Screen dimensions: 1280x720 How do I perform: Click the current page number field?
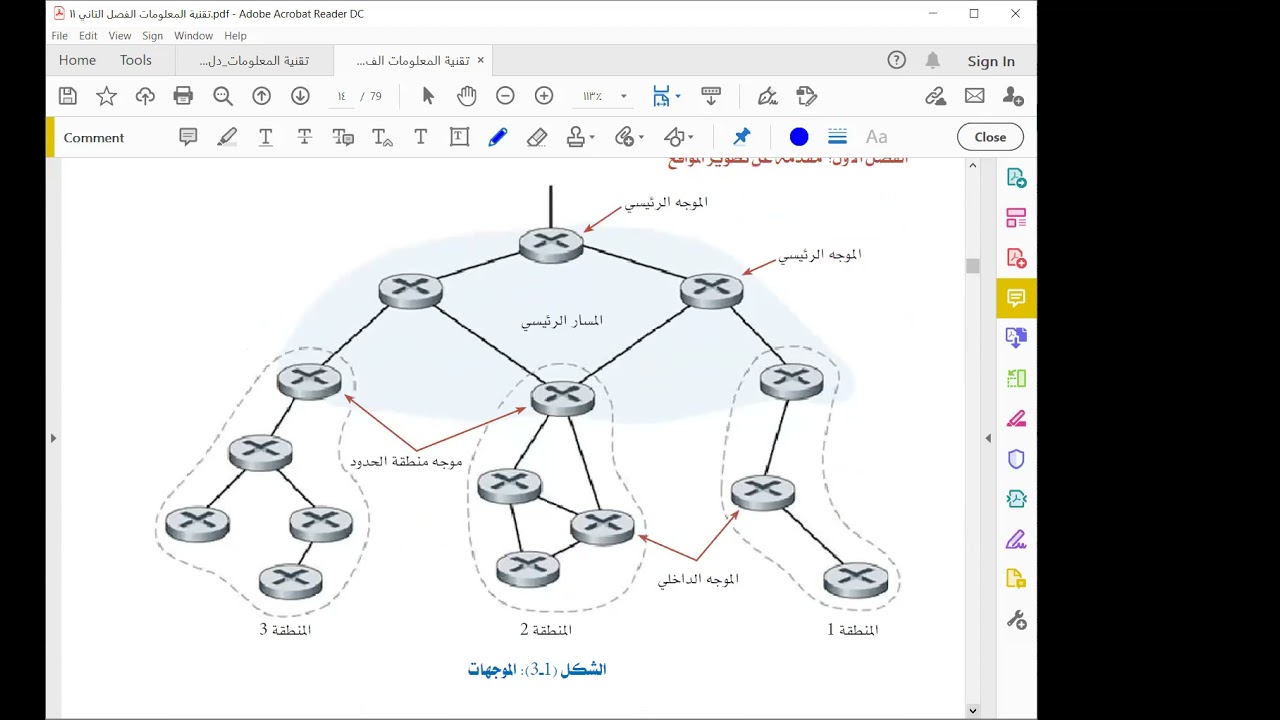342,96
